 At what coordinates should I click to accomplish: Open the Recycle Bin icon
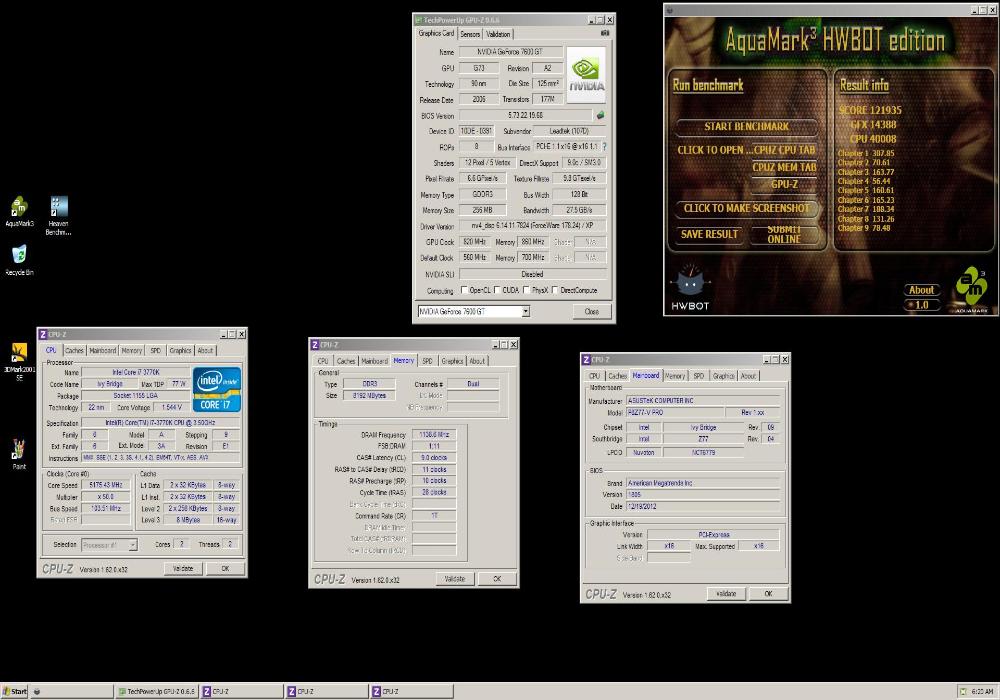tap(19, 260)
